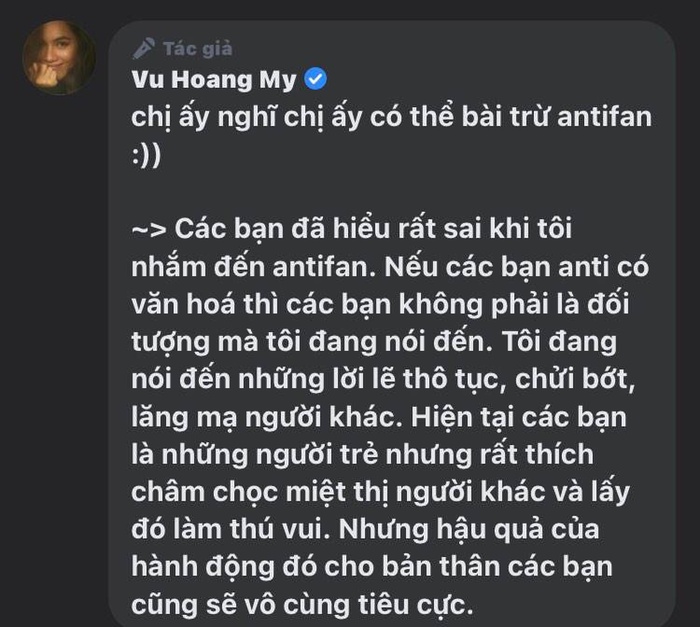This screenshot has height=627, width=700.
Task: Click the phrase "là những người trẻ"
Action: [x=255, y=455]
